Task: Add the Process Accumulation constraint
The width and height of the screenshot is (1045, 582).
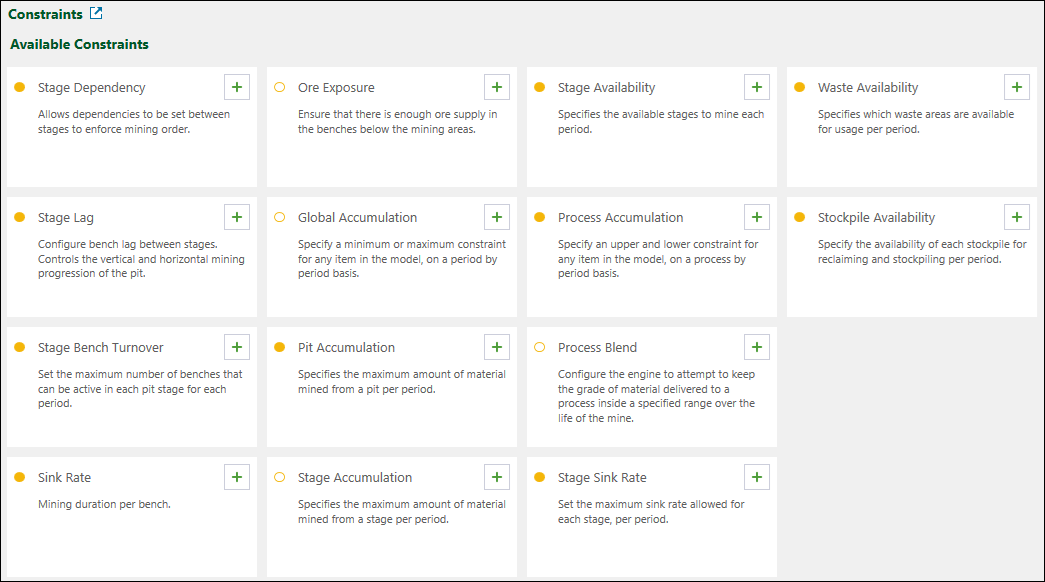Action: coord(757,217)
